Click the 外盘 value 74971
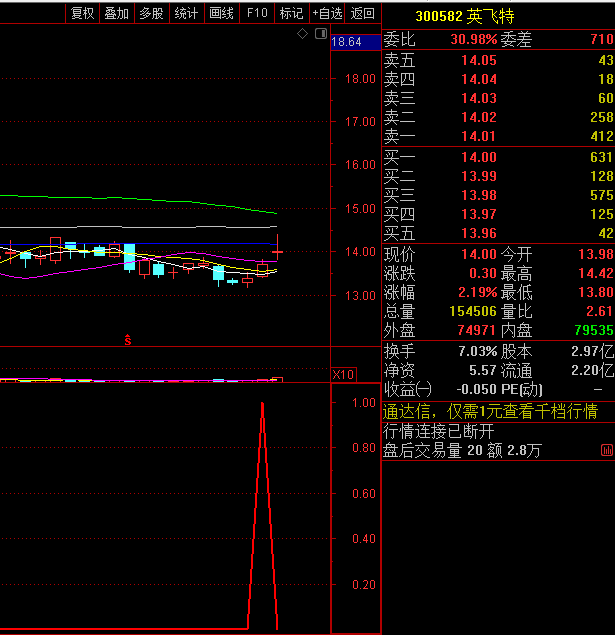This screenshot has height=635, width=615. [x=477, y=330]
